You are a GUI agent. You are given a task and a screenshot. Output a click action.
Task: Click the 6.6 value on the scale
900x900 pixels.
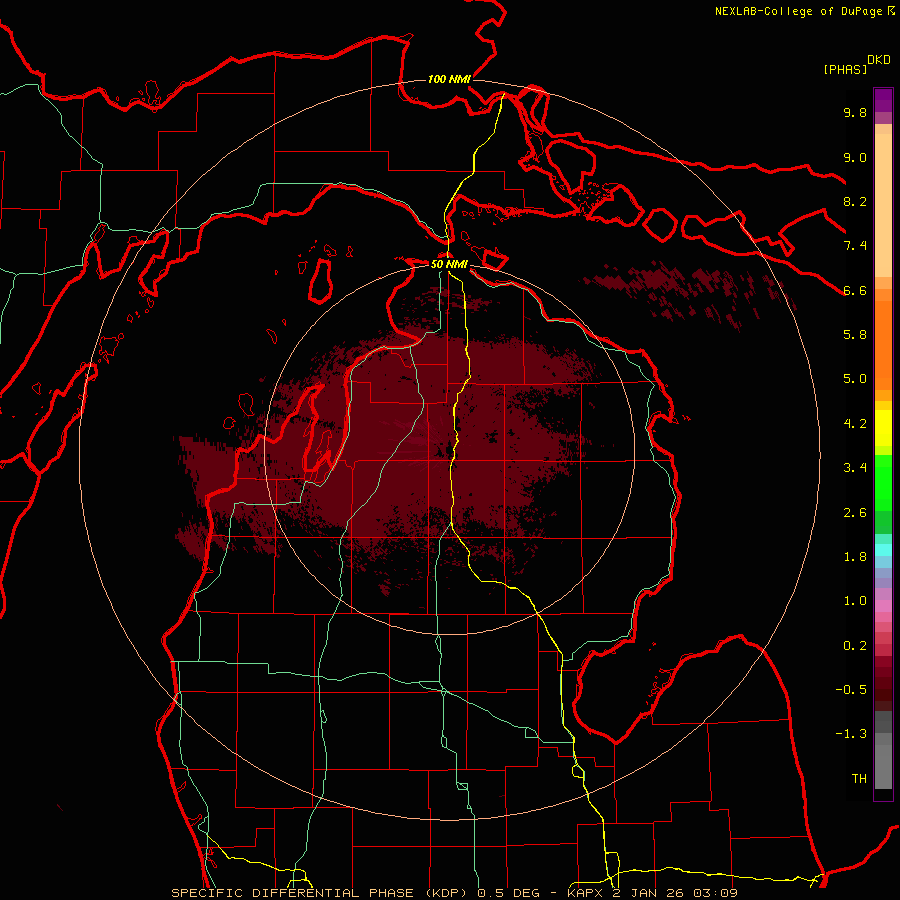point(855,290)
